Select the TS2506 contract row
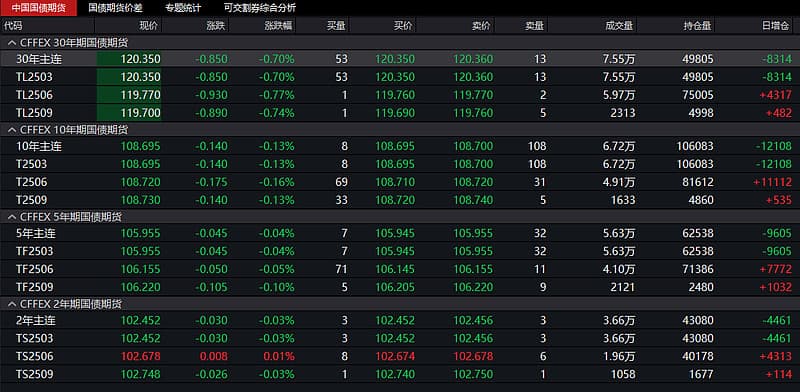 [x=400, y=356]
